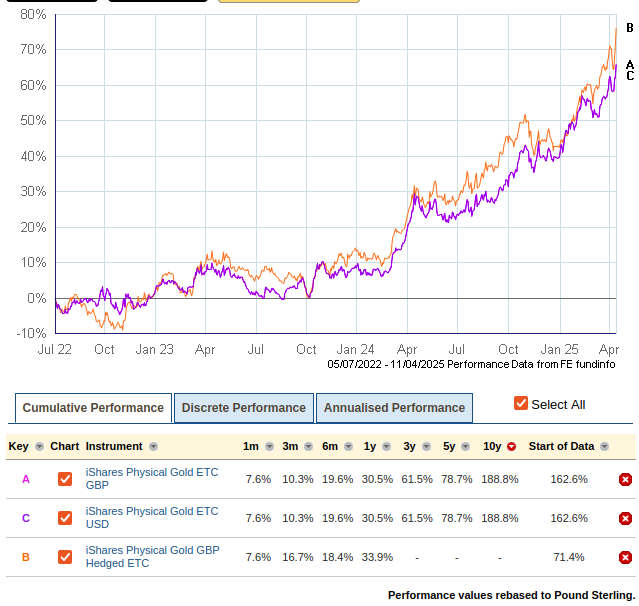
Task: Click rebased to Pound Sterling note
Action: tap(511, 595)
